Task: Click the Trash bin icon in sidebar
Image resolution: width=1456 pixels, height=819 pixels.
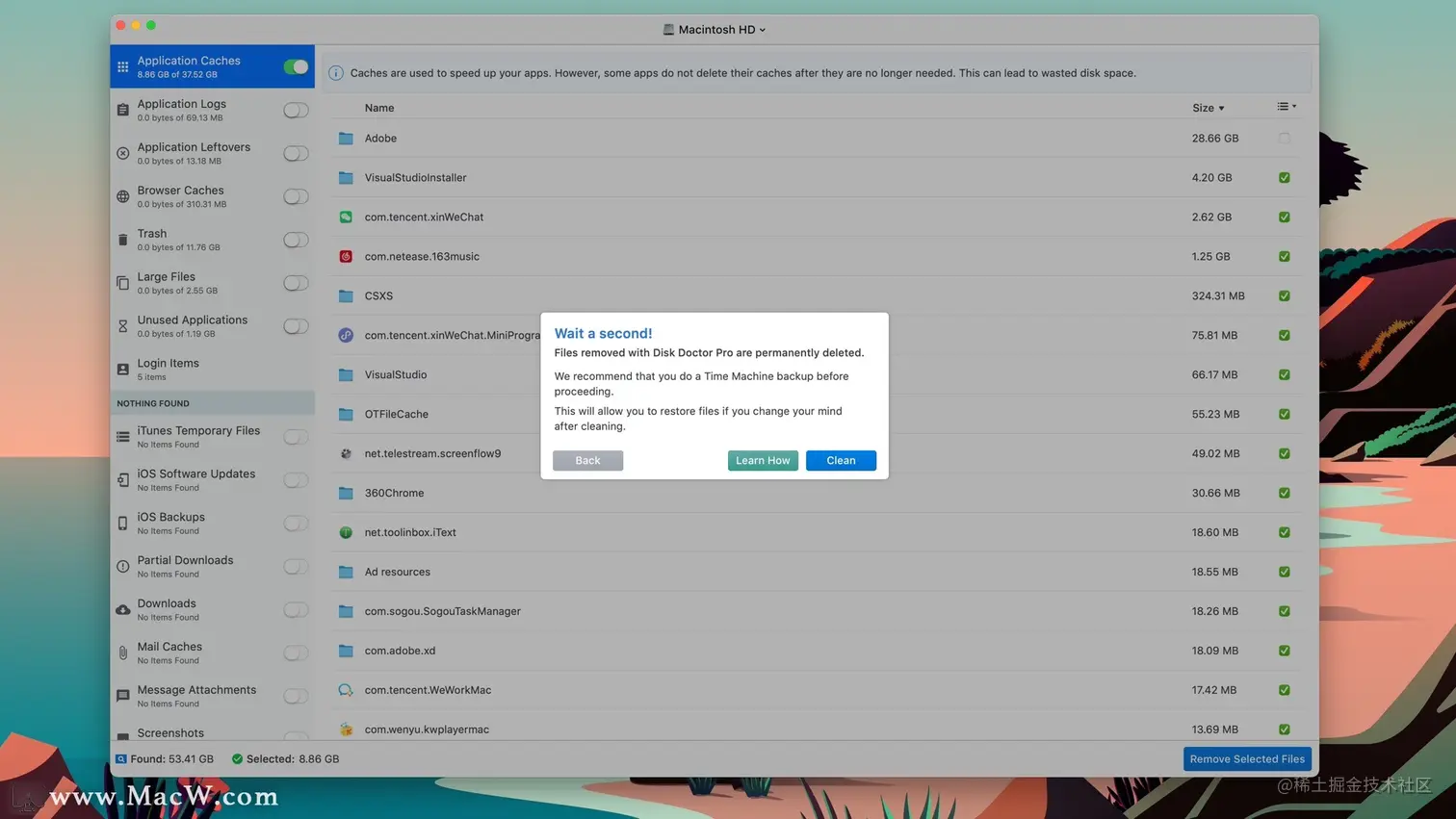Action: pos(123,240)
